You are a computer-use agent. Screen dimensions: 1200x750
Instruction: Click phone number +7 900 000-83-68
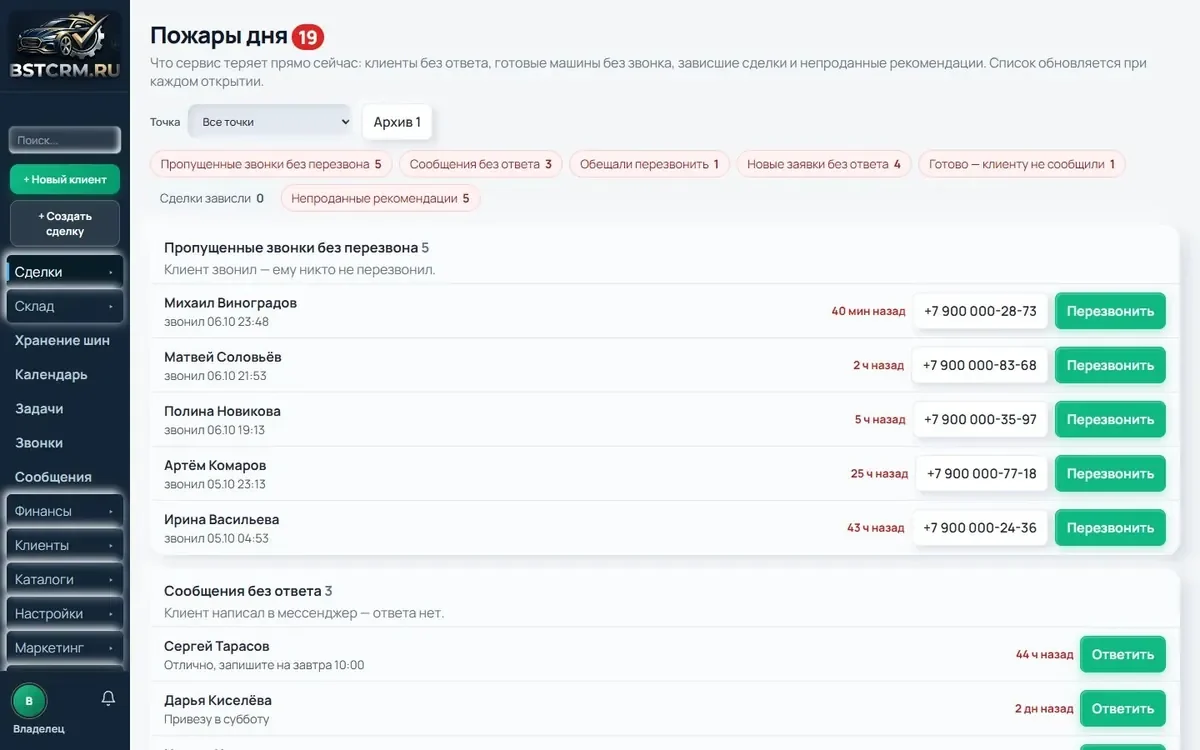(x=980, y=365)
